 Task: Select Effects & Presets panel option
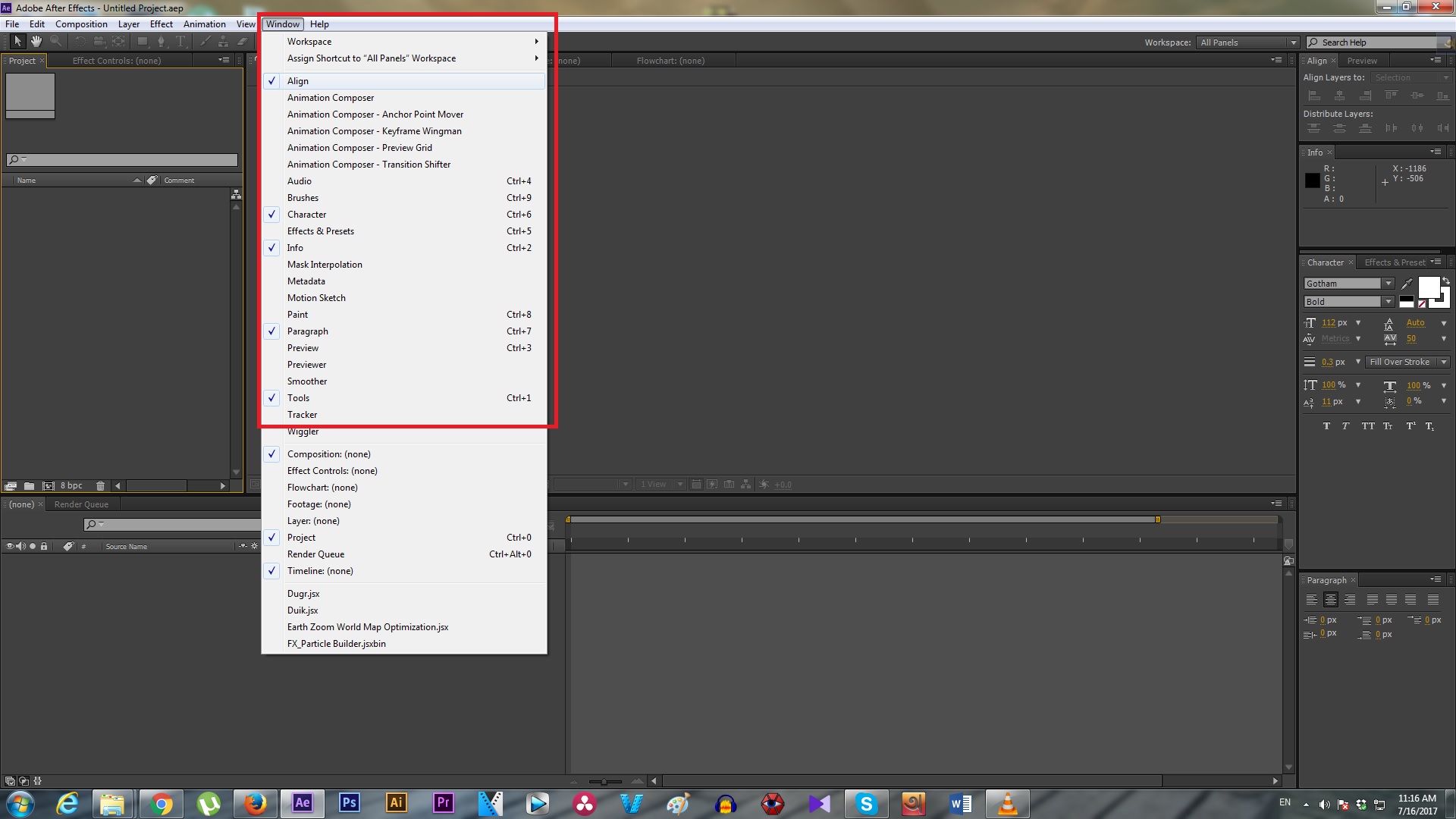[320, 230]
